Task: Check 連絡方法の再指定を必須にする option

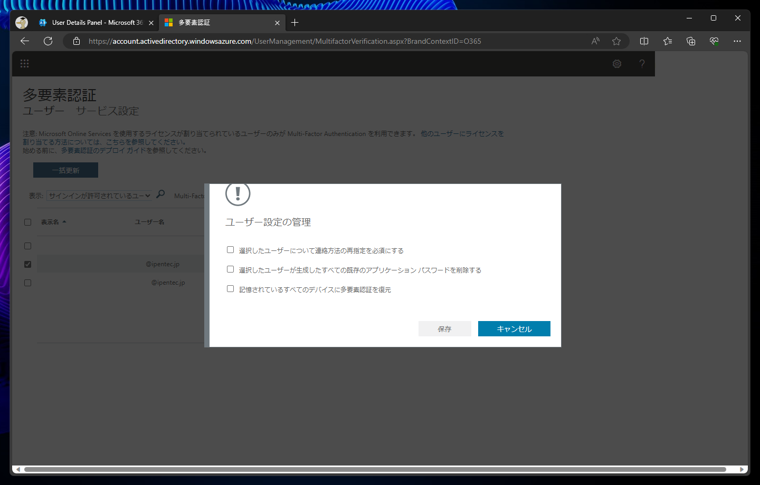Action: coord(230,250)
